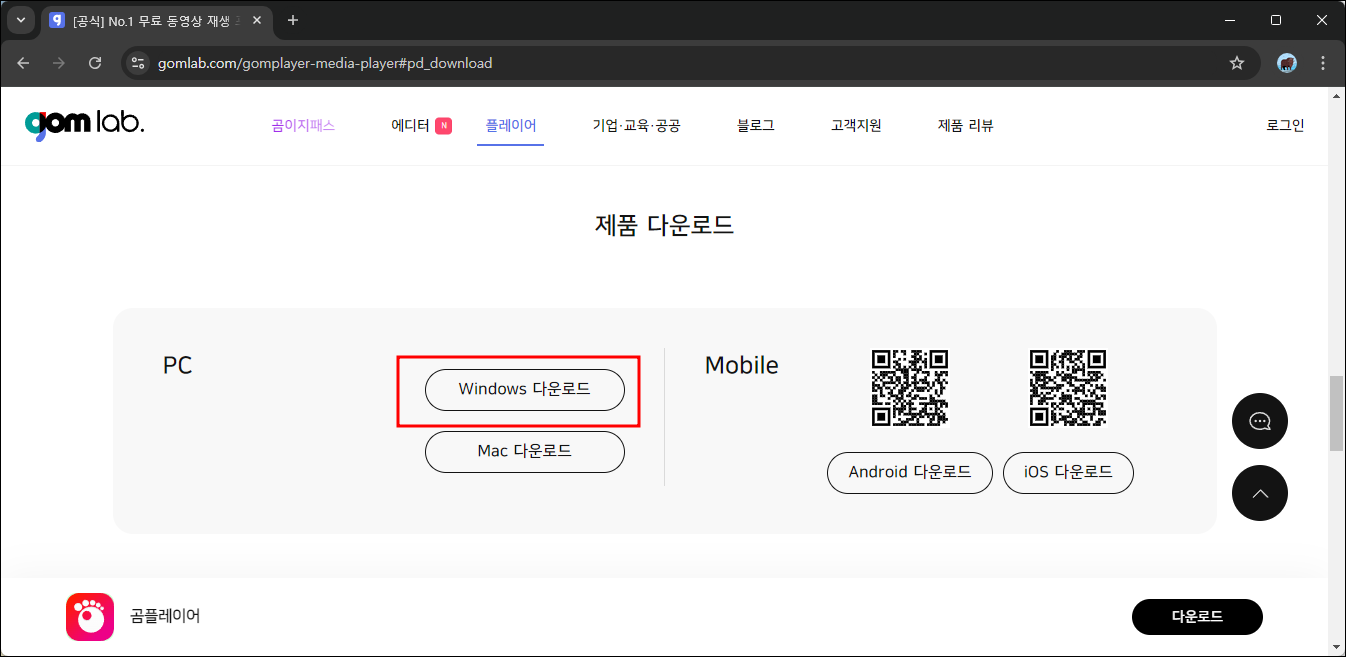Click the page vertical scrollbar thumb

pos(1337,414)
